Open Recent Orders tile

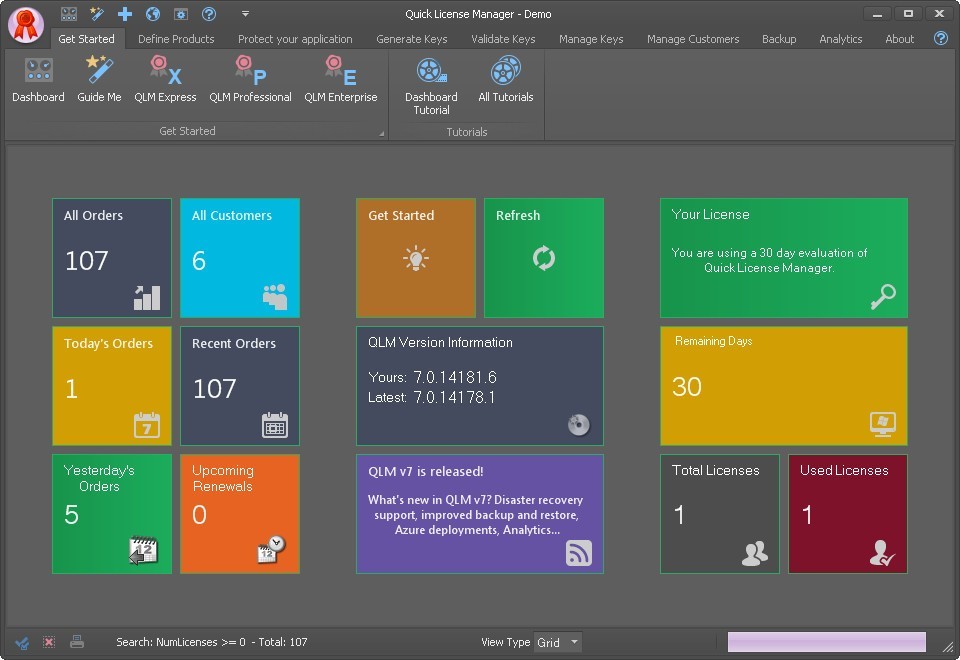[240, 386]
